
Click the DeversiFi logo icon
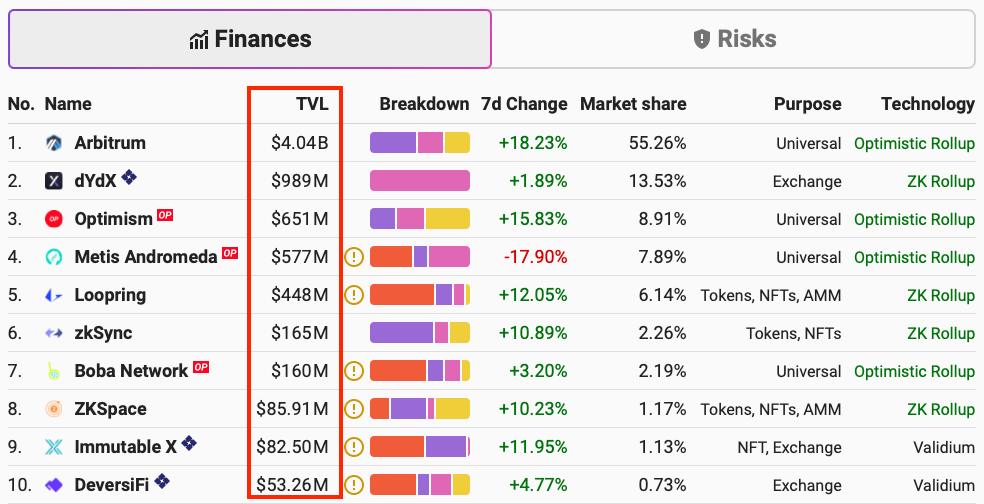click(54, 485)
